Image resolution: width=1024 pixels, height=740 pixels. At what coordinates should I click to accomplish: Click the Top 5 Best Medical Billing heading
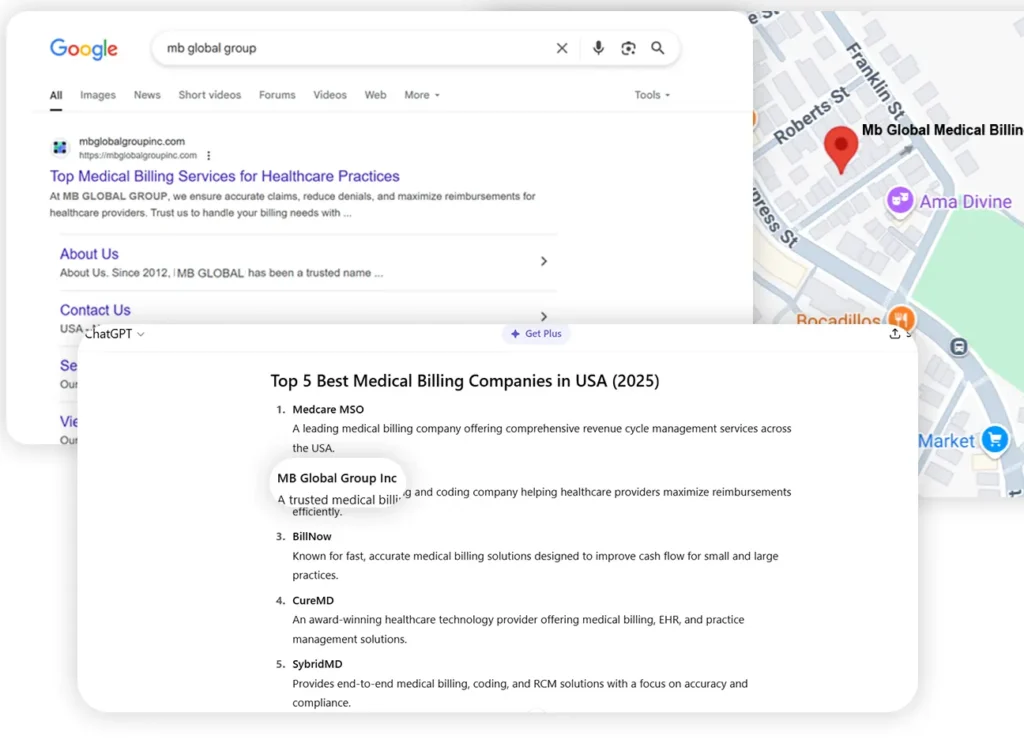pyautogui.click(x=465, y=381)
